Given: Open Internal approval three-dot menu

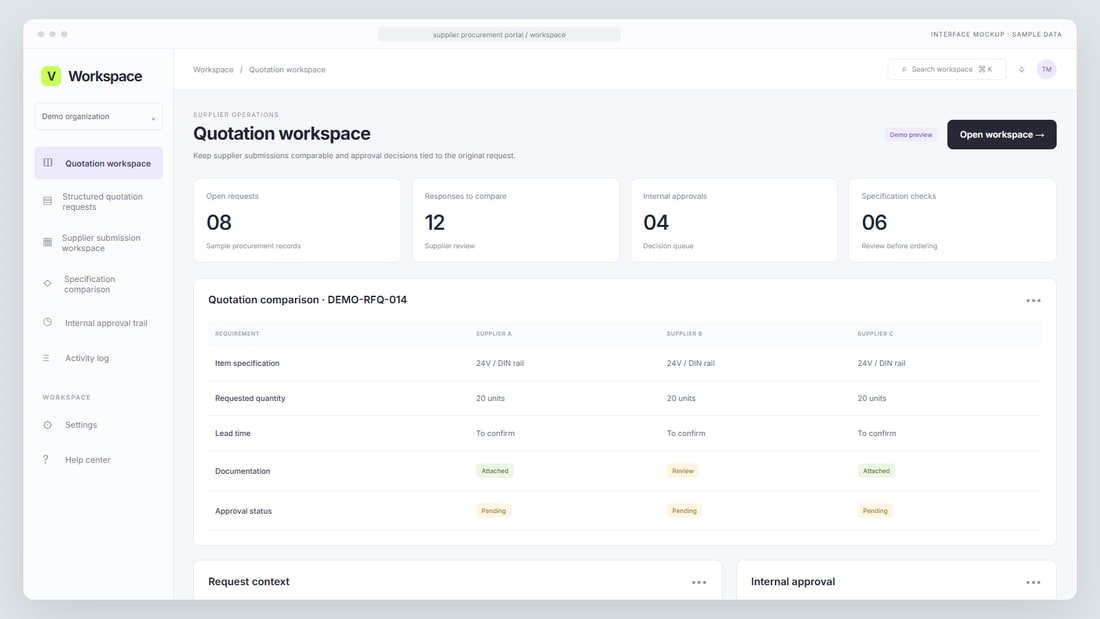Looking at the screenshot, I should point(1033,583).
